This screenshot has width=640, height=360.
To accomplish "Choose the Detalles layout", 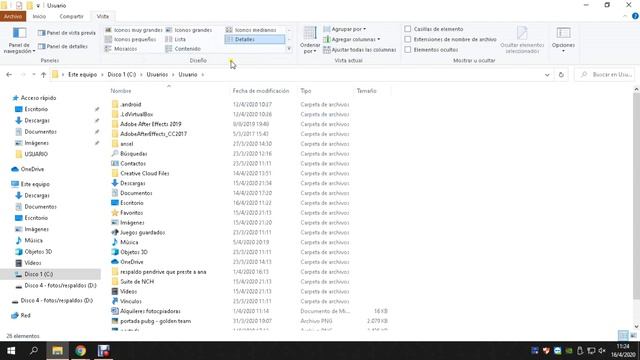I will pyautogui.click(x=255, y=39).
